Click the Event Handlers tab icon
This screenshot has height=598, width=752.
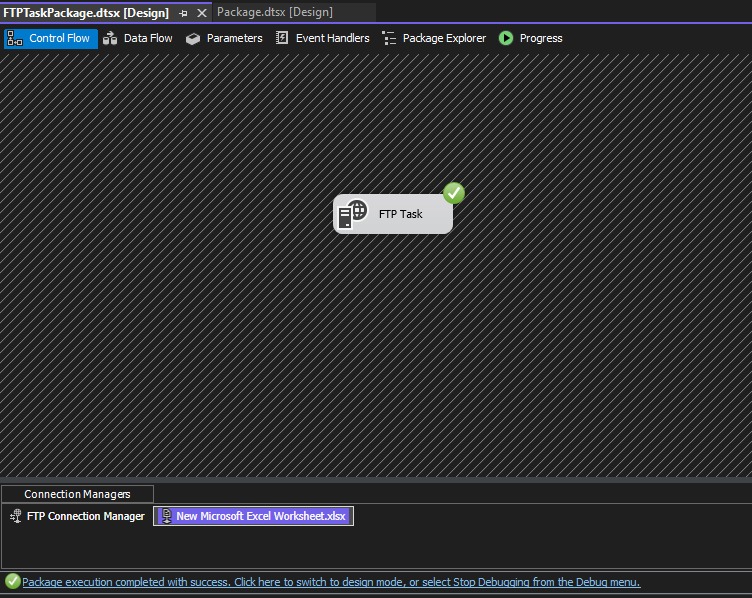(282, 38)
